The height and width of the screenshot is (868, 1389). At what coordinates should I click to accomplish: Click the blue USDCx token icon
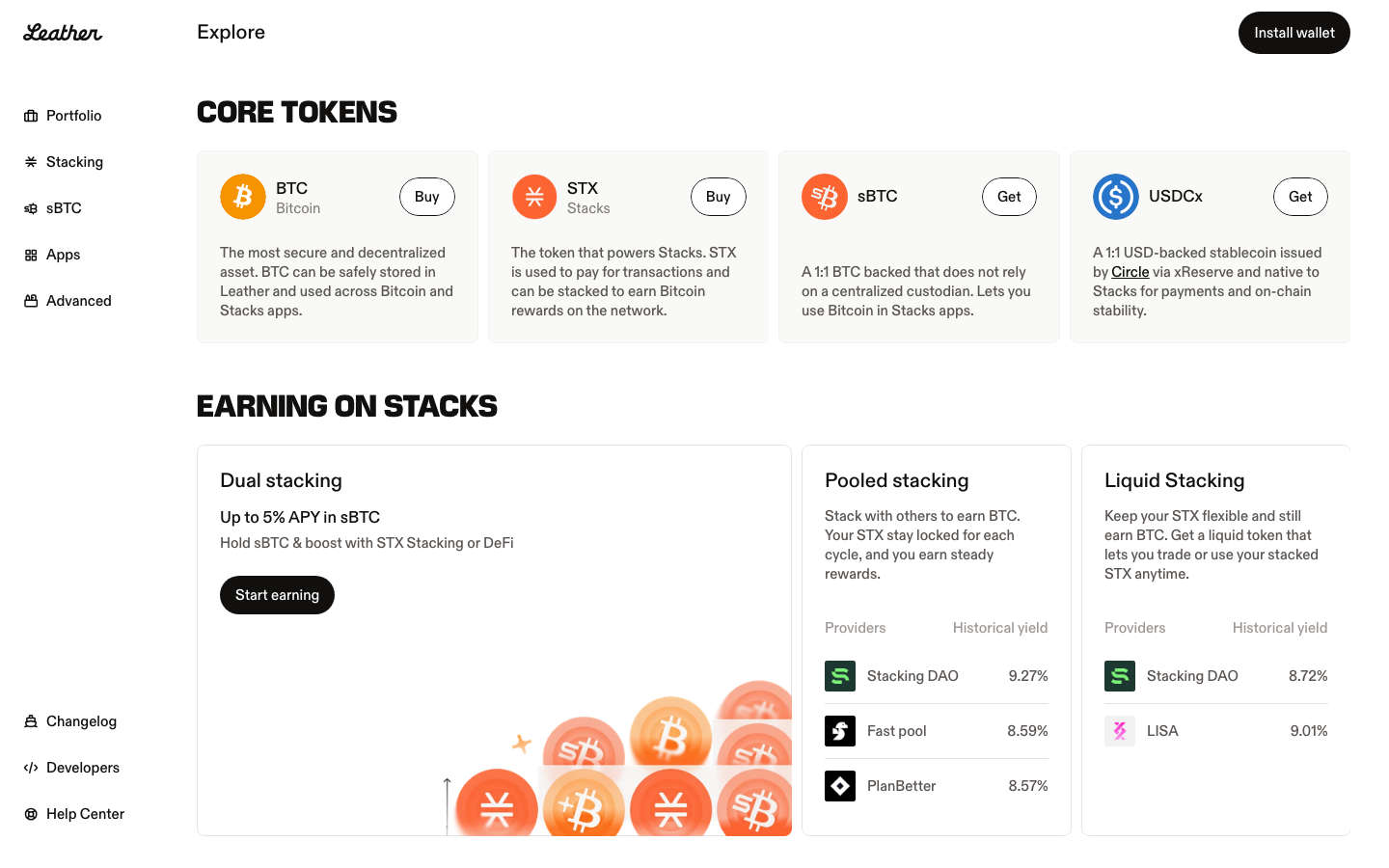pyautogui.click(x=1116, y=197)
